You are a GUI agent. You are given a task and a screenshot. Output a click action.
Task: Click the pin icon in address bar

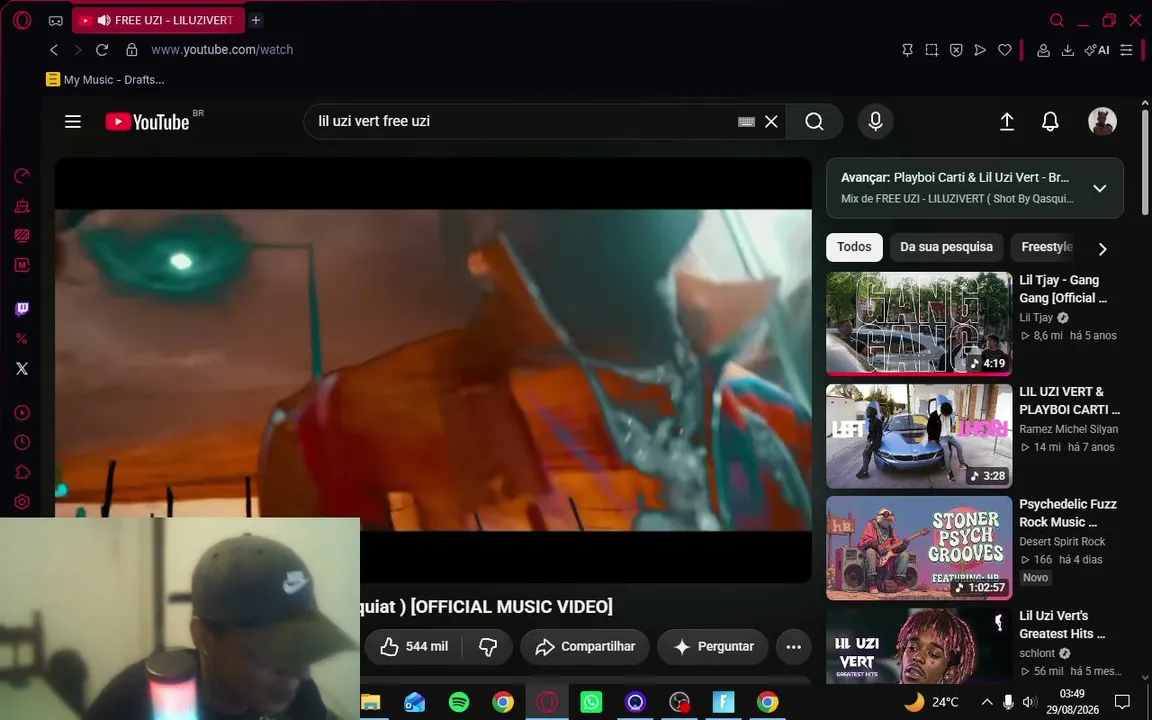907,50
